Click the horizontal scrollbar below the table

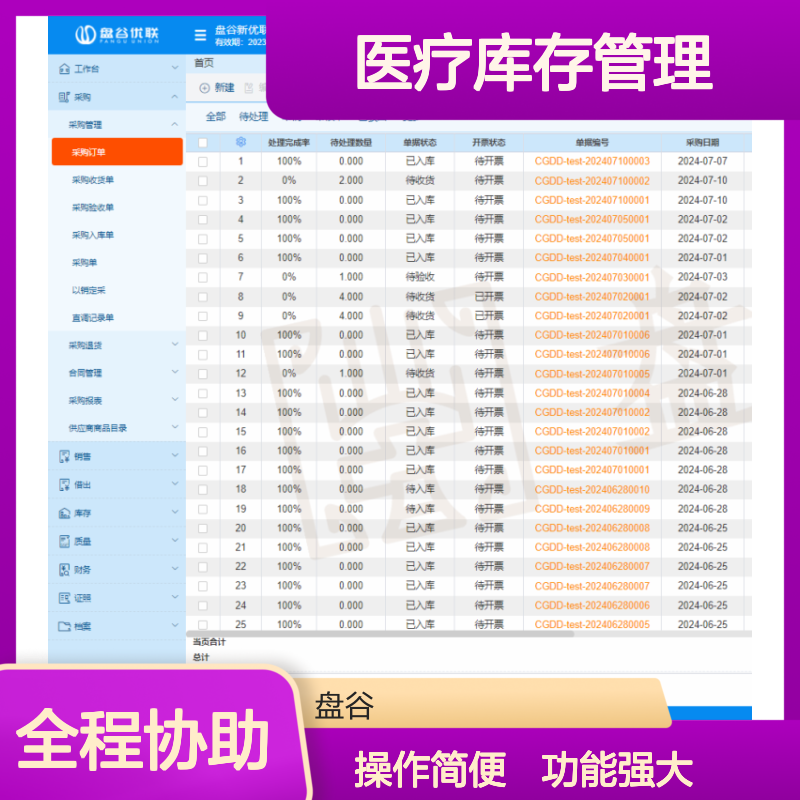[380, 634]
